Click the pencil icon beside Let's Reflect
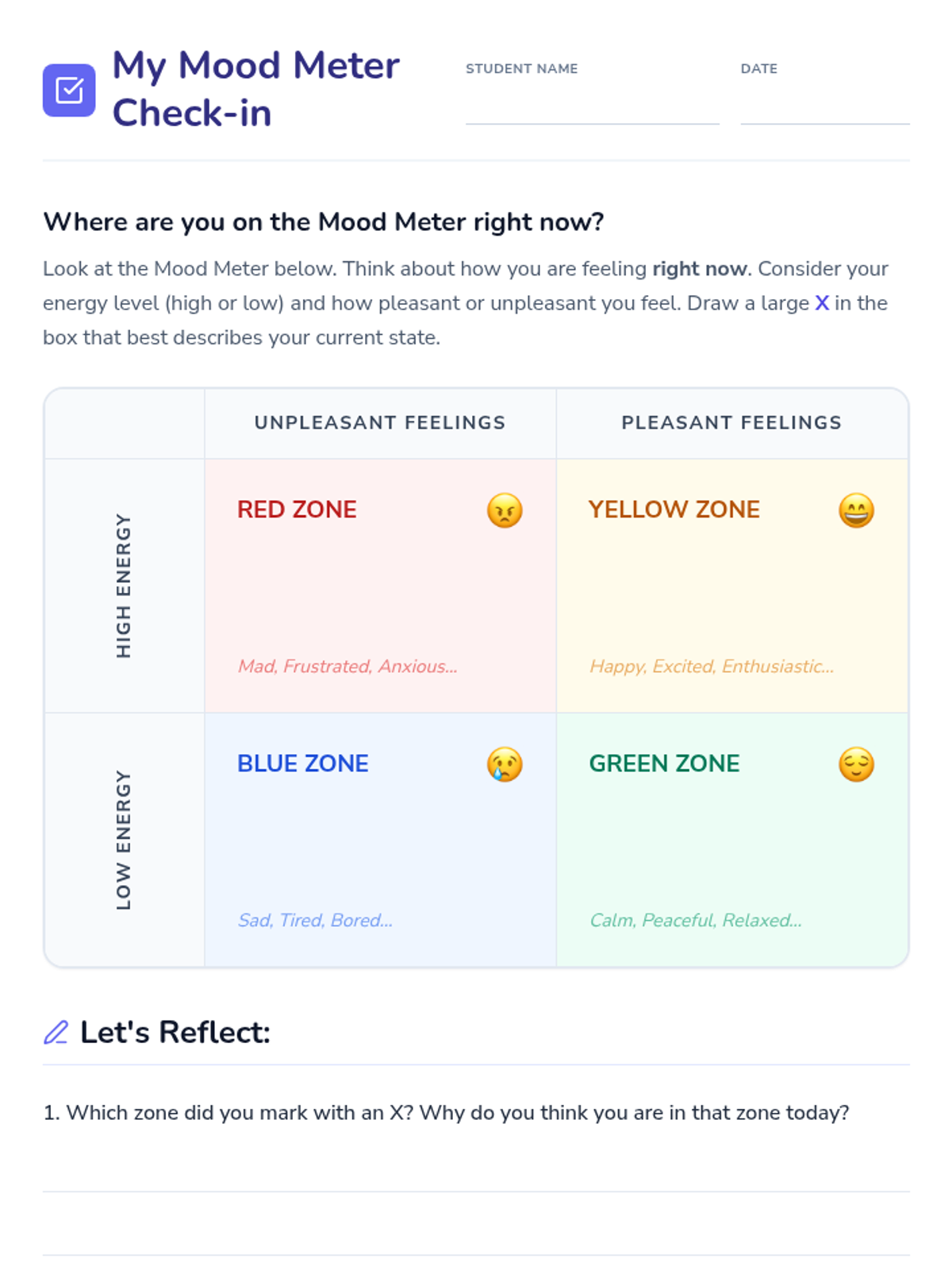Viewport: 952px width, 1270px height. click(x=56, y=1032)
